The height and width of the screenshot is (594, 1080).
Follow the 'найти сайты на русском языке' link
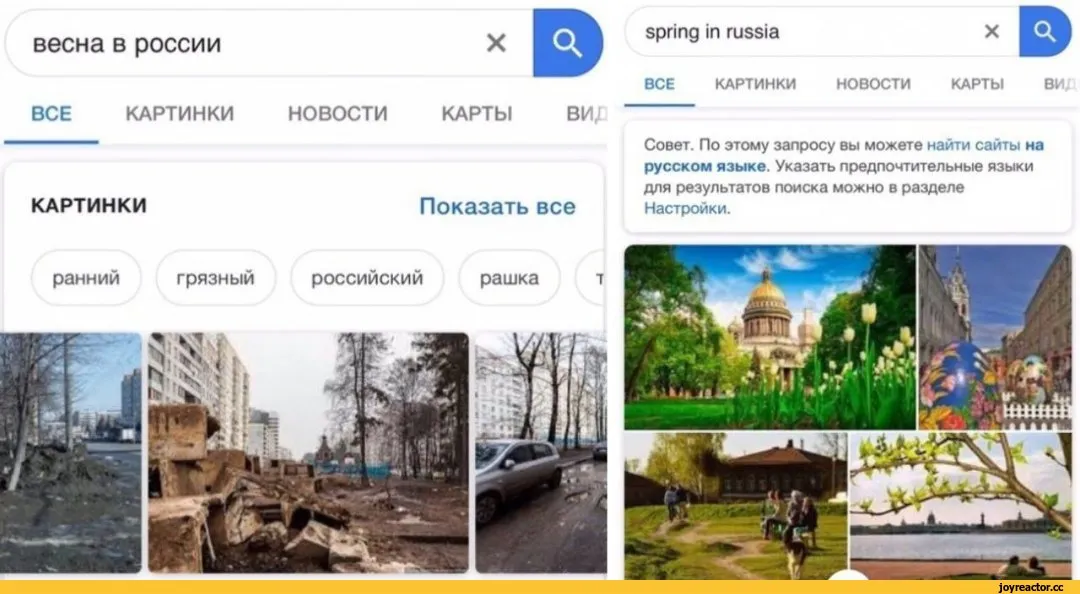(844, 156)
